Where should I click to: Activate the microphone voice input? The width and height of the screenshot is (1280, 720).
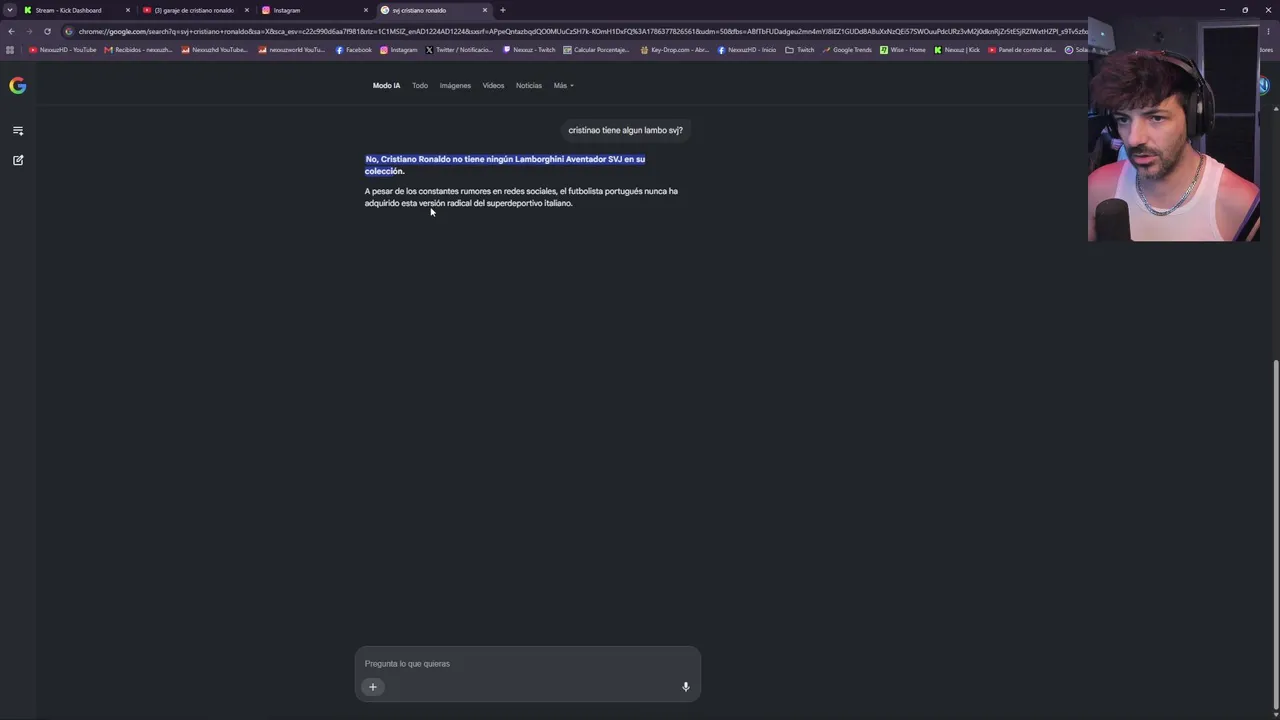point(686,687)
